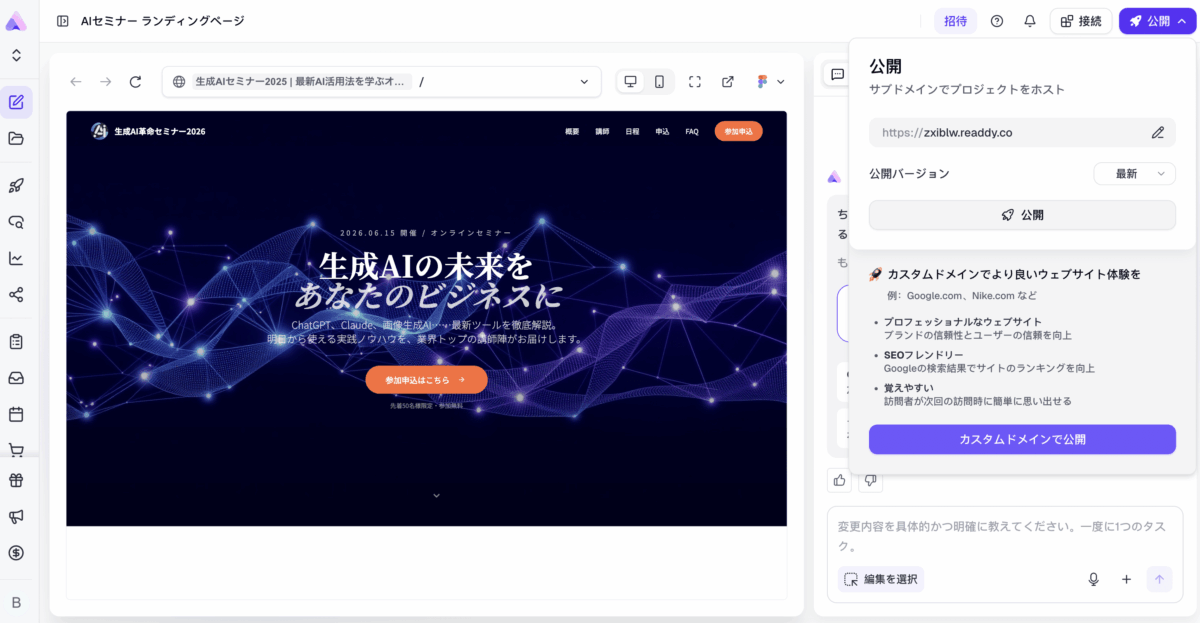1200x623 pixels.
Task: Edit the subdomain with the pencil icon
Action: point(1158,132)
